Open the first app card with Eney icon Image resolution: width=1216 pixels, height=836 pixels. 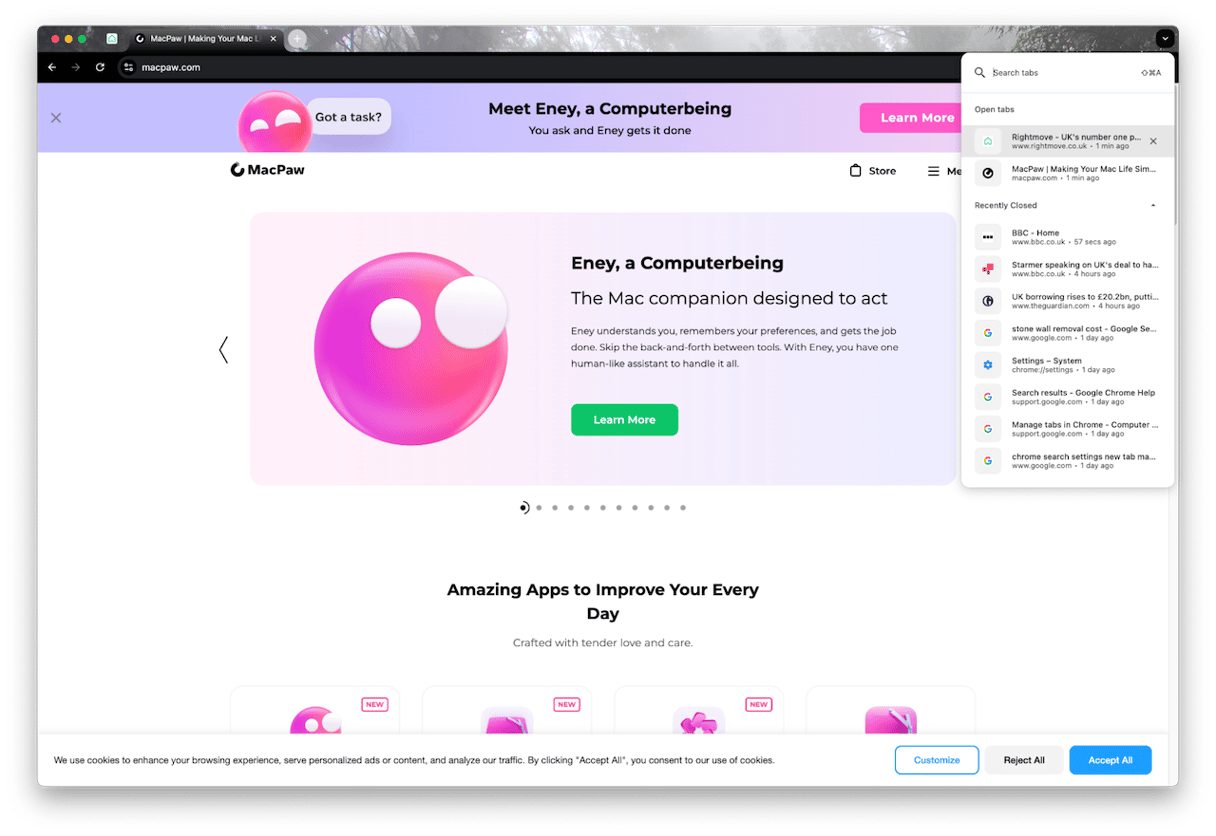coord(315,712)
